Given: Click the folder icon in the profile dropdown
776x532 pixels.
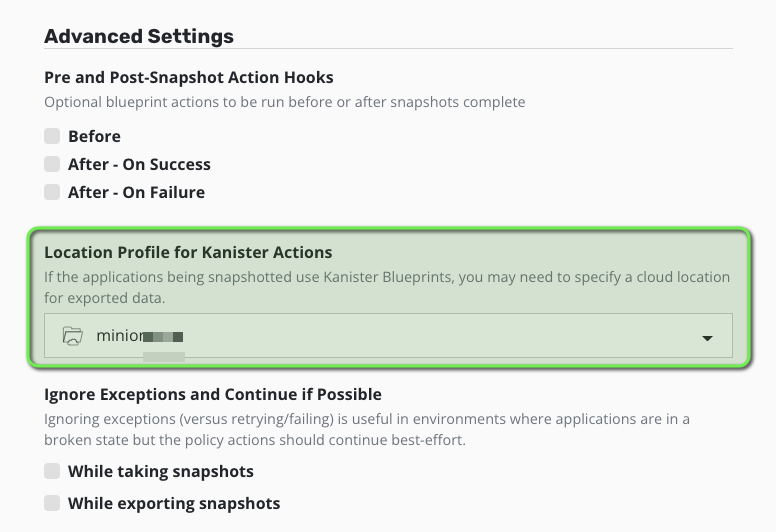Looking at the screenshot, I should [72, 336].
